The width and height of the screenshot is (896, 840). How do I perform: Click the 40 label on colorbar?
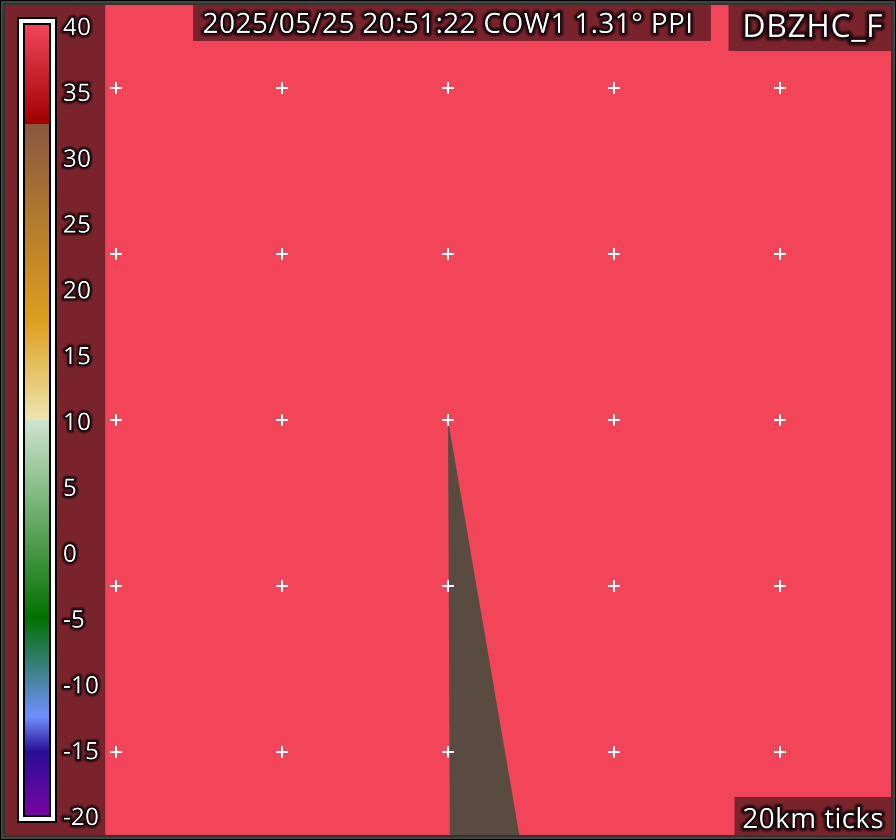coord(77,27)
